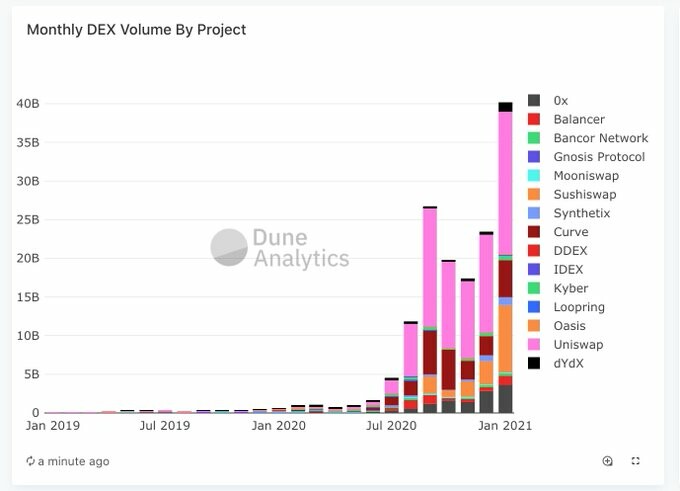
Task: Click the bar peaking near 27B
Action: click(x=430, y=310)
